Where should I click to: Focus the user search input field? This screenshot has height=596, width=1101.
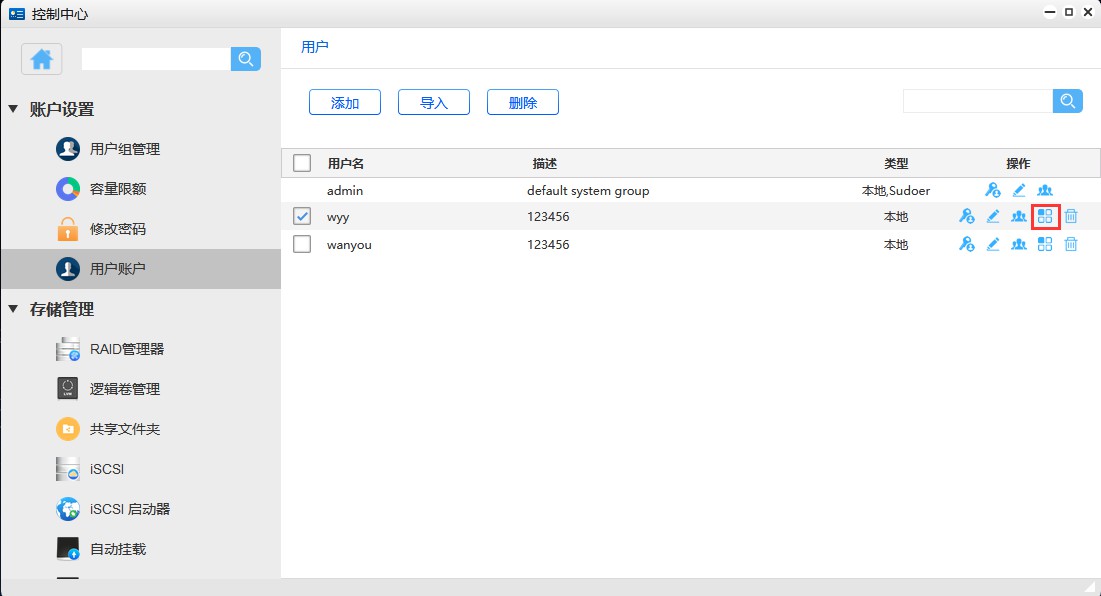tap(977, 101)
